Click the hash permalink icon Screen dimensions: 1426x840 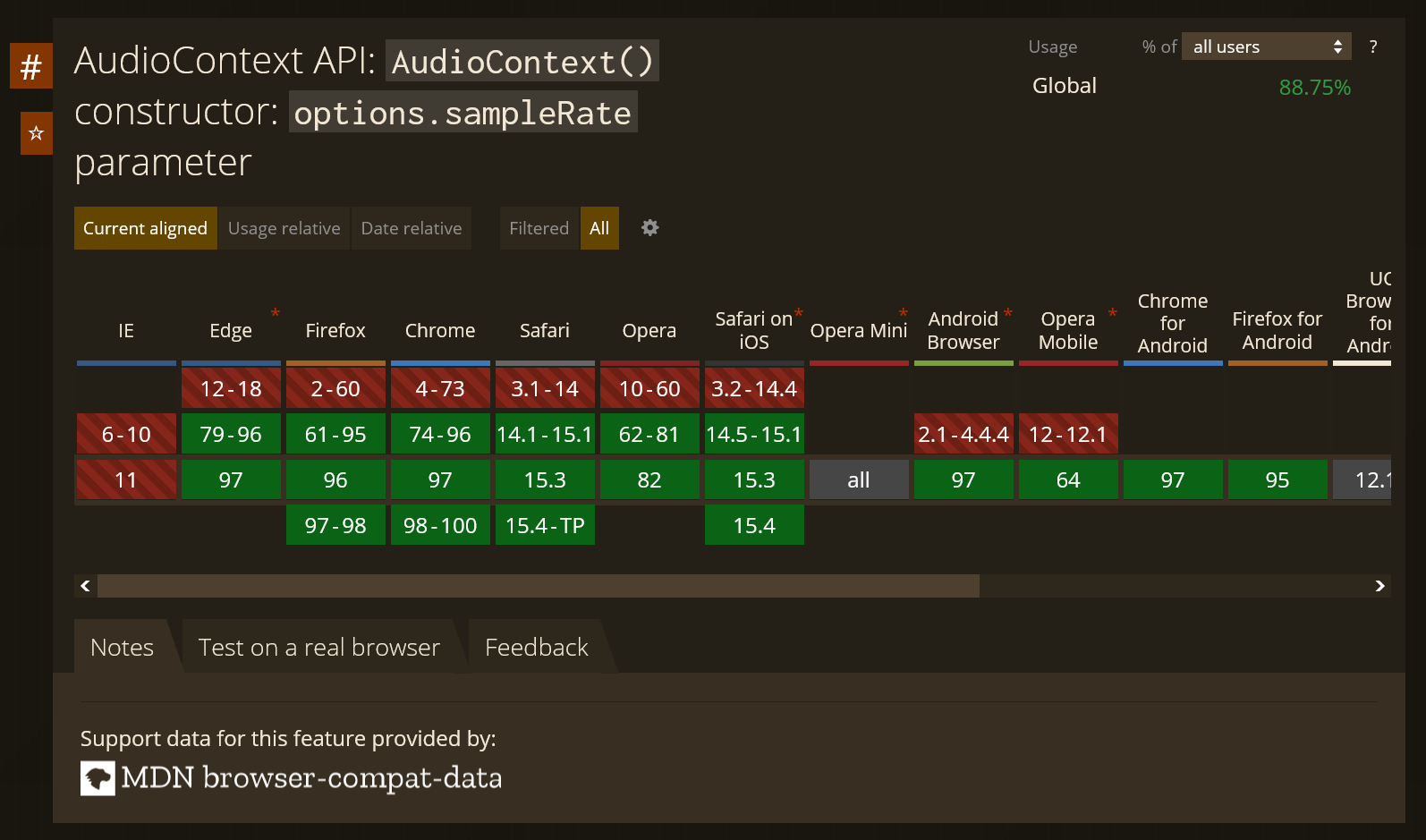pyautogui.click(x=31, y=66)
